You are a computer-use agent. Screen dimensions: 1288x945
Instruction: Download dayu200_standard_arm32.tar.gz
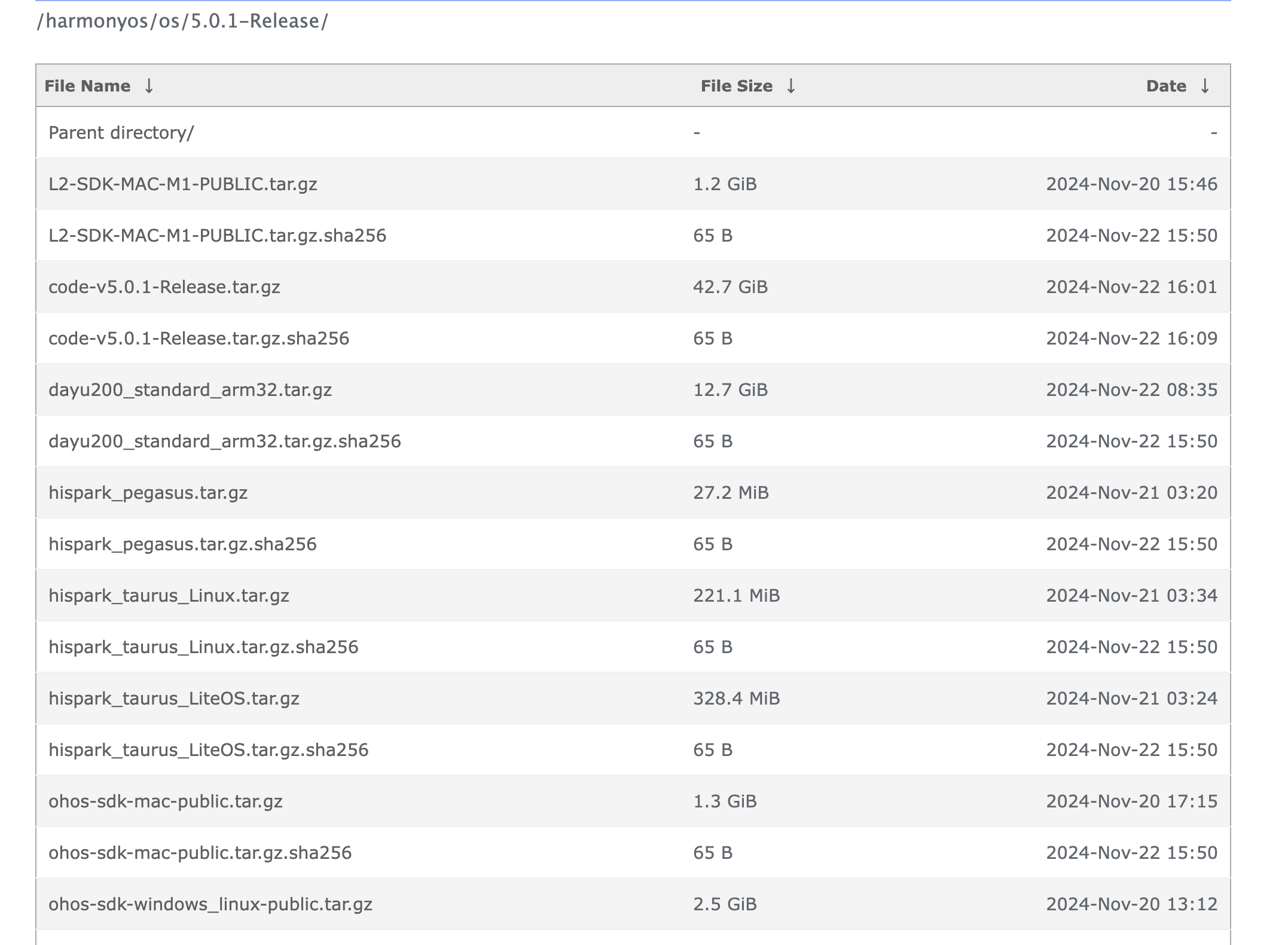(x=190, y=390)
